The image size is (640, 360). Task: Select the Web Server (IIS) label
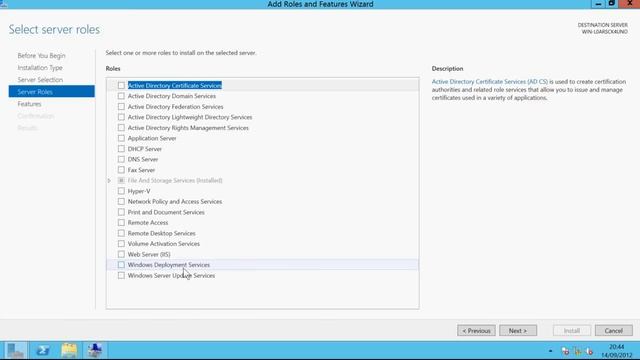tap(149, 254)
